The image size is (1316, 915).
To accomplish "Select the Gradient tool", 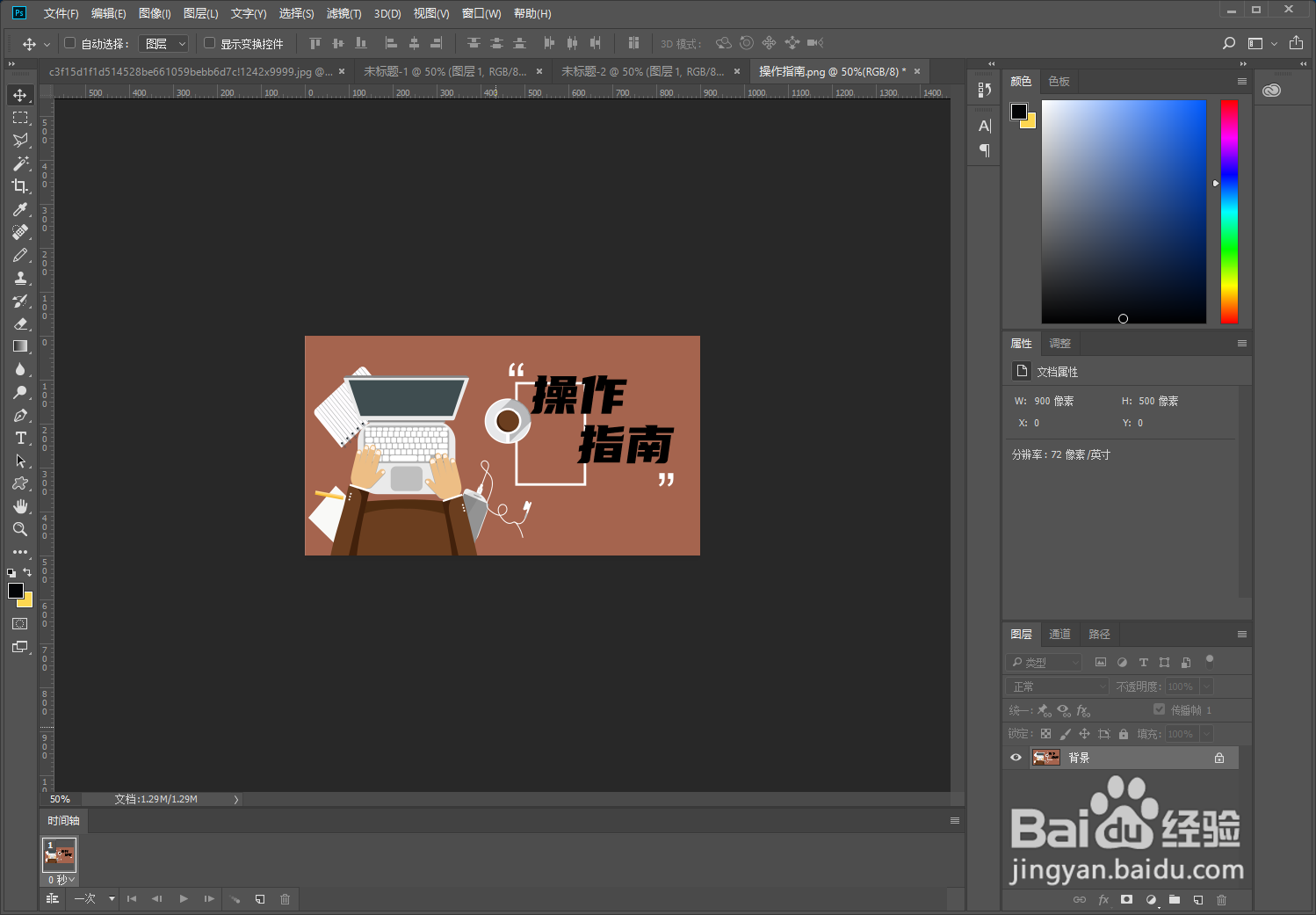I will pos(20,346).
